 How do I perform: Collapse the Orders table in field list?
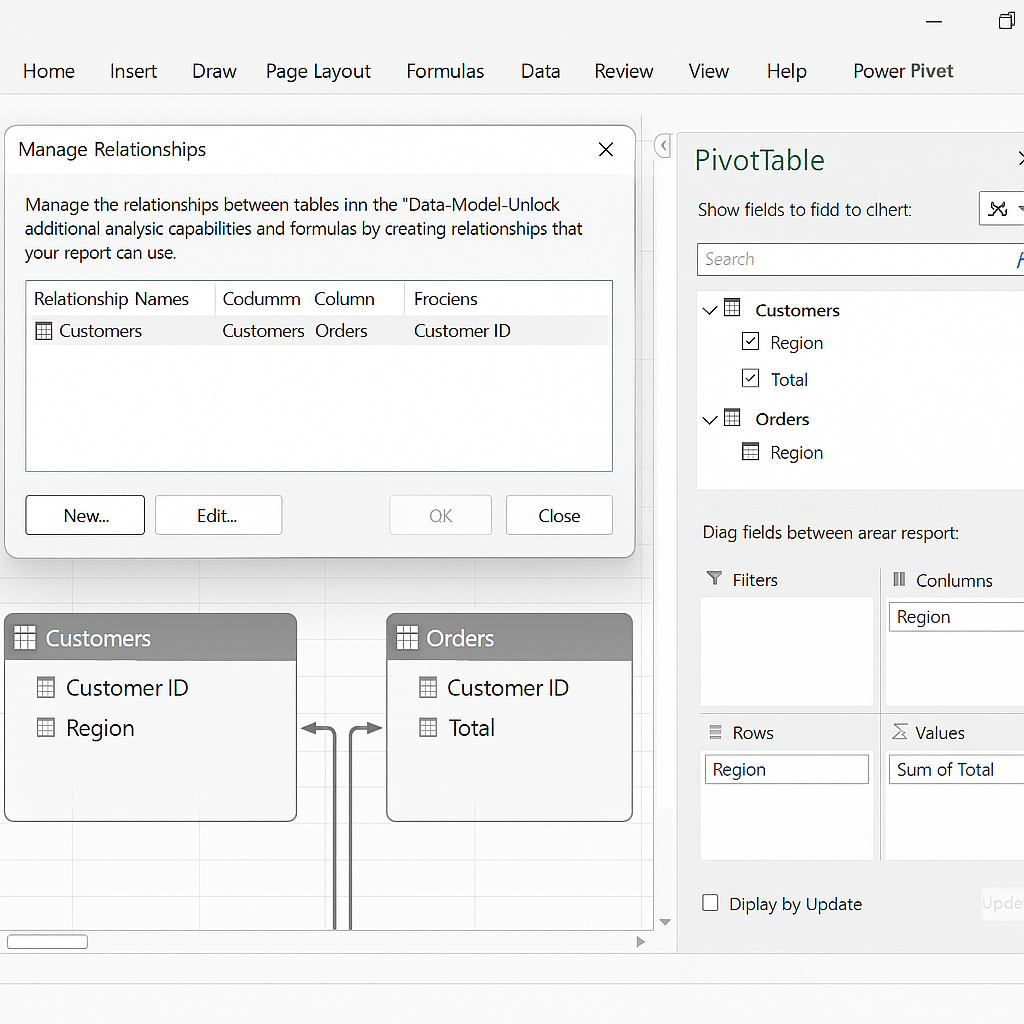710,420
